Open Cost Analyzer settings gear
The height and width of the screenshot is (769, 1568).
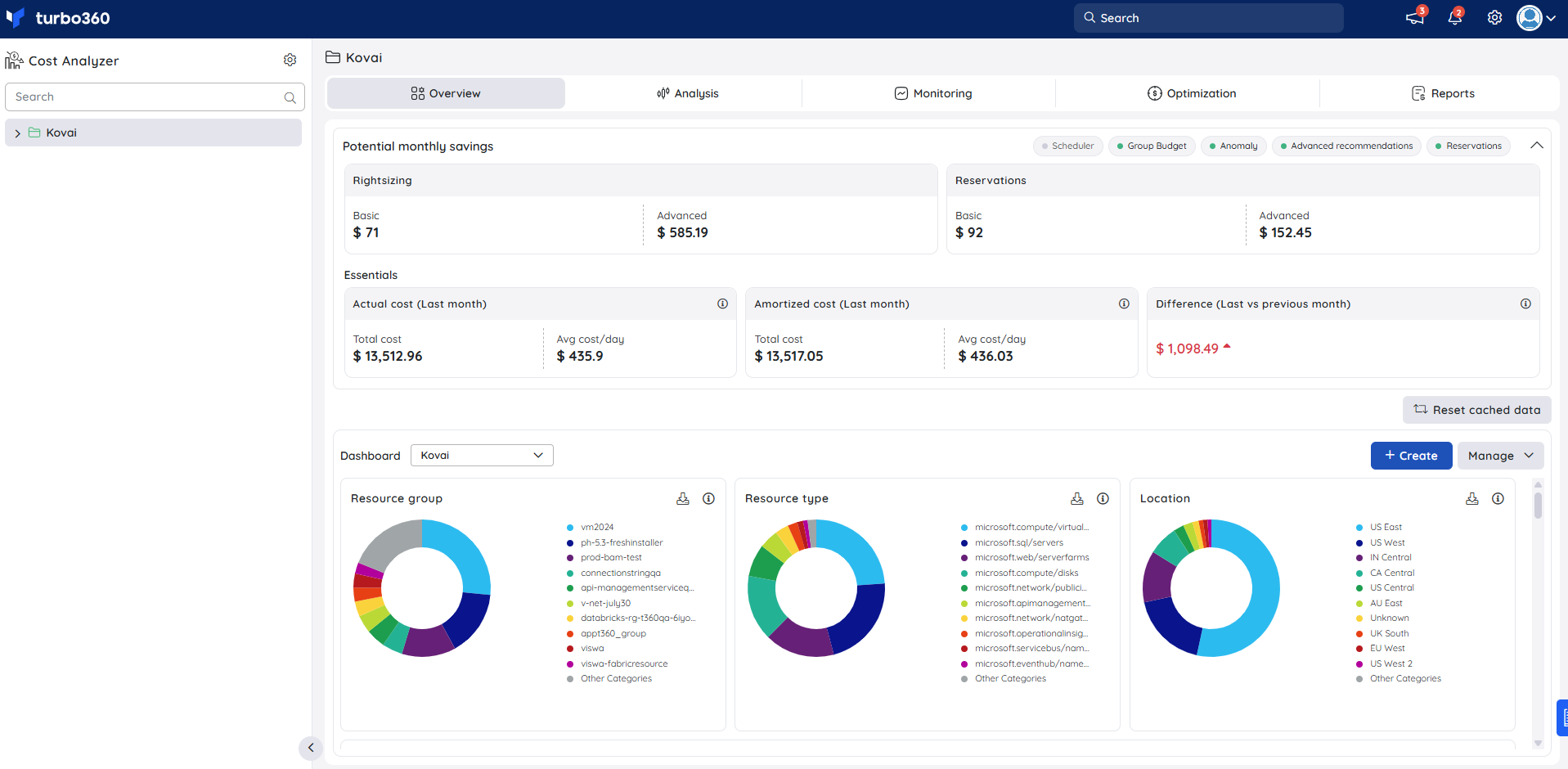pyautogui.click(x=290, y=60)
